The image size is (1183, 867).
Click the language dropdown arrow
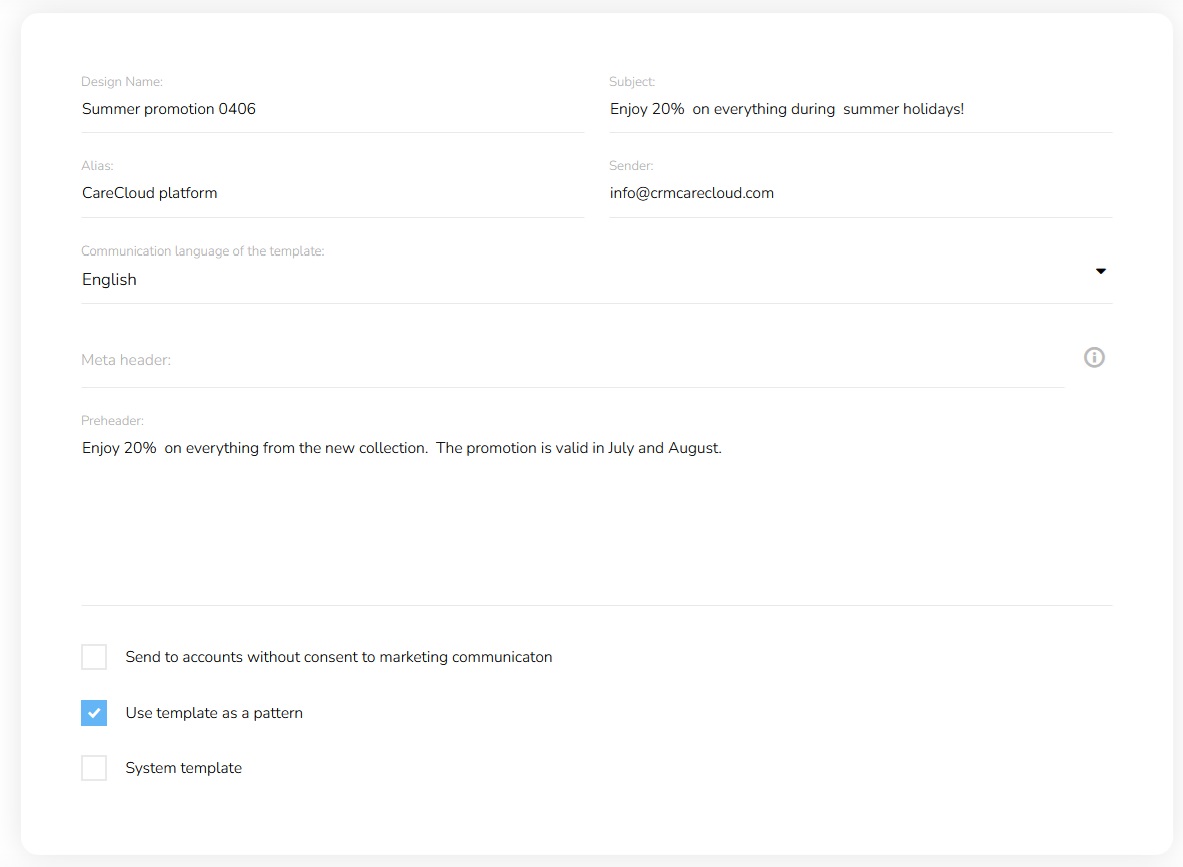click(1101, 271)
